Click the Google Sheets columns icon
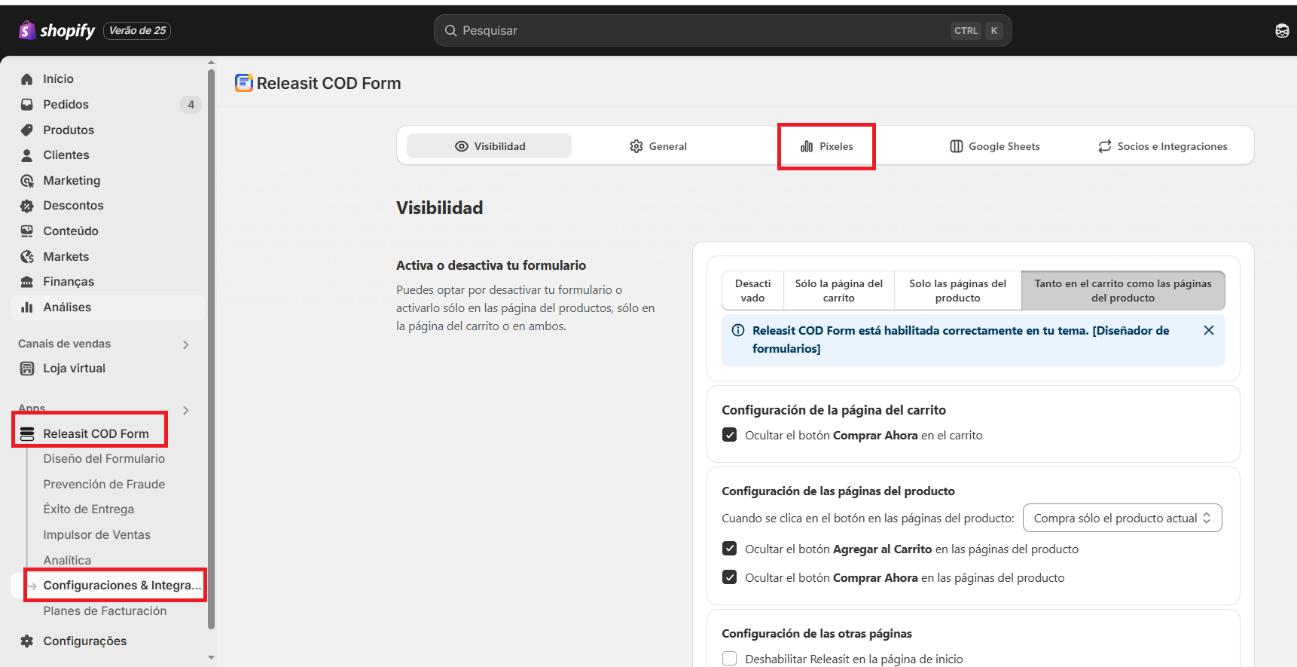This screenshot has width=1297, height=667. tap(956, 146)
